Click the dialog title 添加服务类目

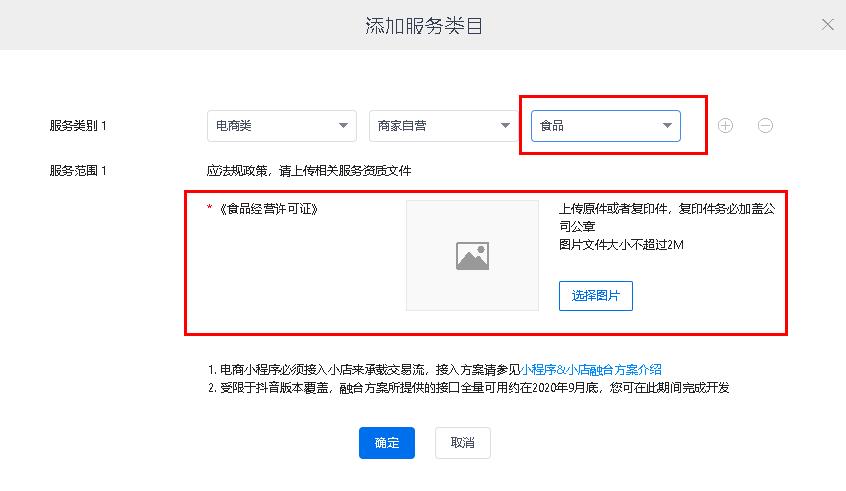point(424,25)
